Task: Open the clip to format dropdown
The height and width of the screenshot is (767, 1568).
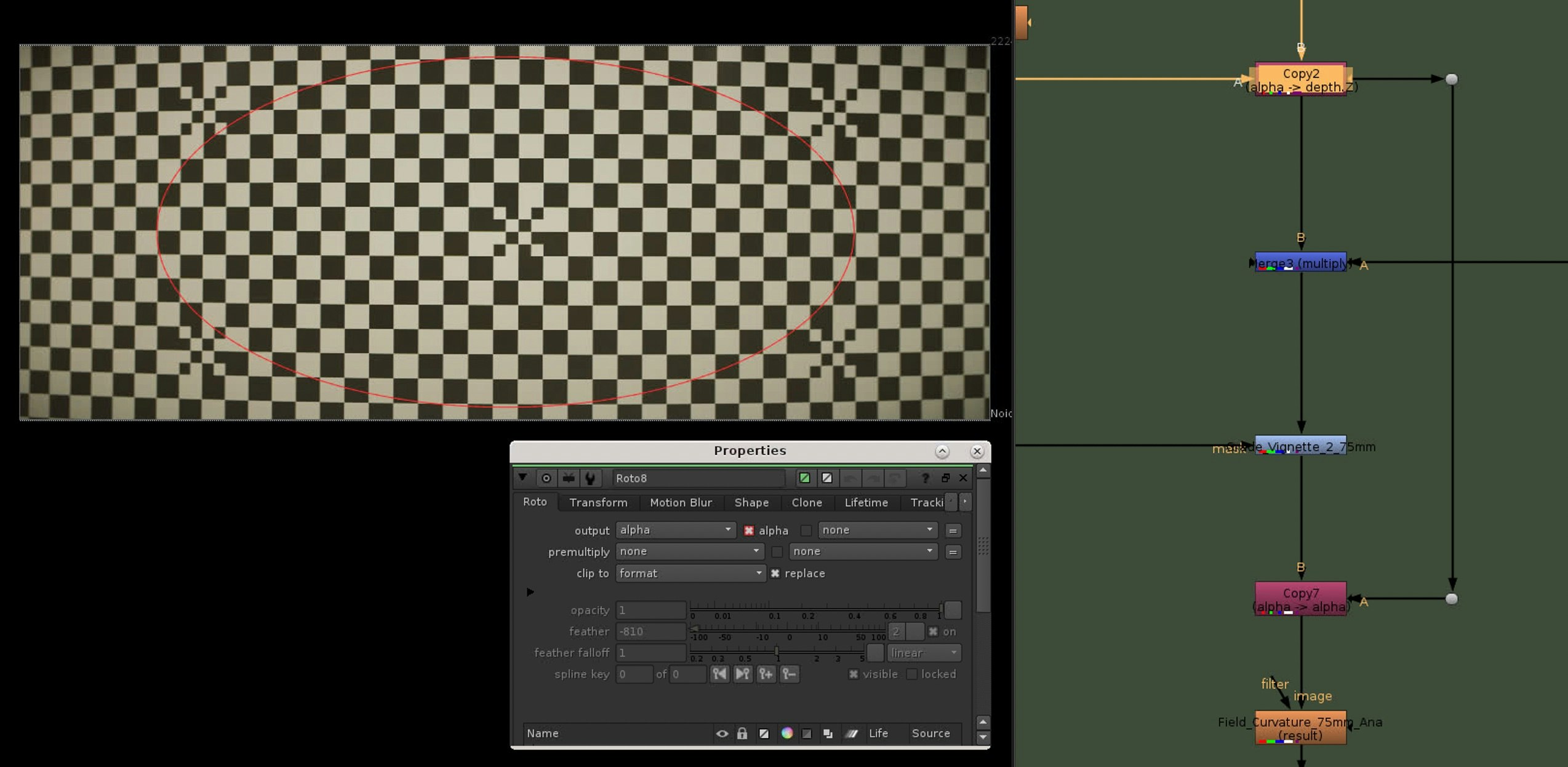Action: tap(690, 573)
